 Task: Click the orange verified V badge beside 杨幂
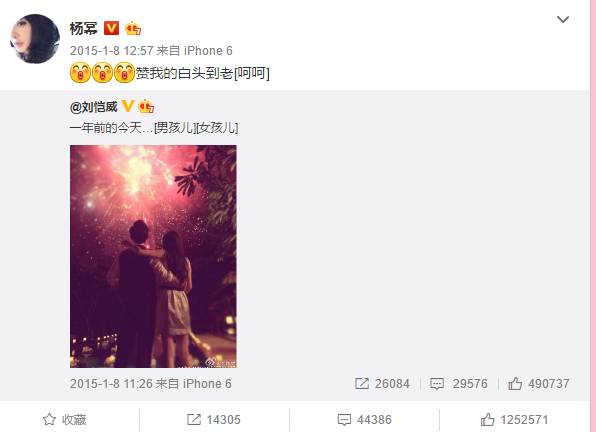click(111, 28)
